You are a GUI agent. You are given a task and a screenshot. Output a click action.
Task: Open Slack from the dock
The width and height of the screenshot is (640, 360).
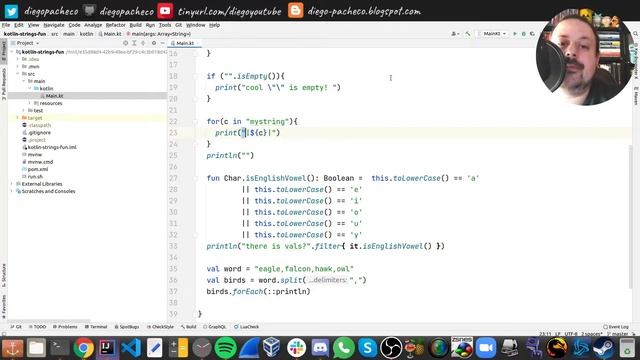pyautogui.click(x=296, y=348)
